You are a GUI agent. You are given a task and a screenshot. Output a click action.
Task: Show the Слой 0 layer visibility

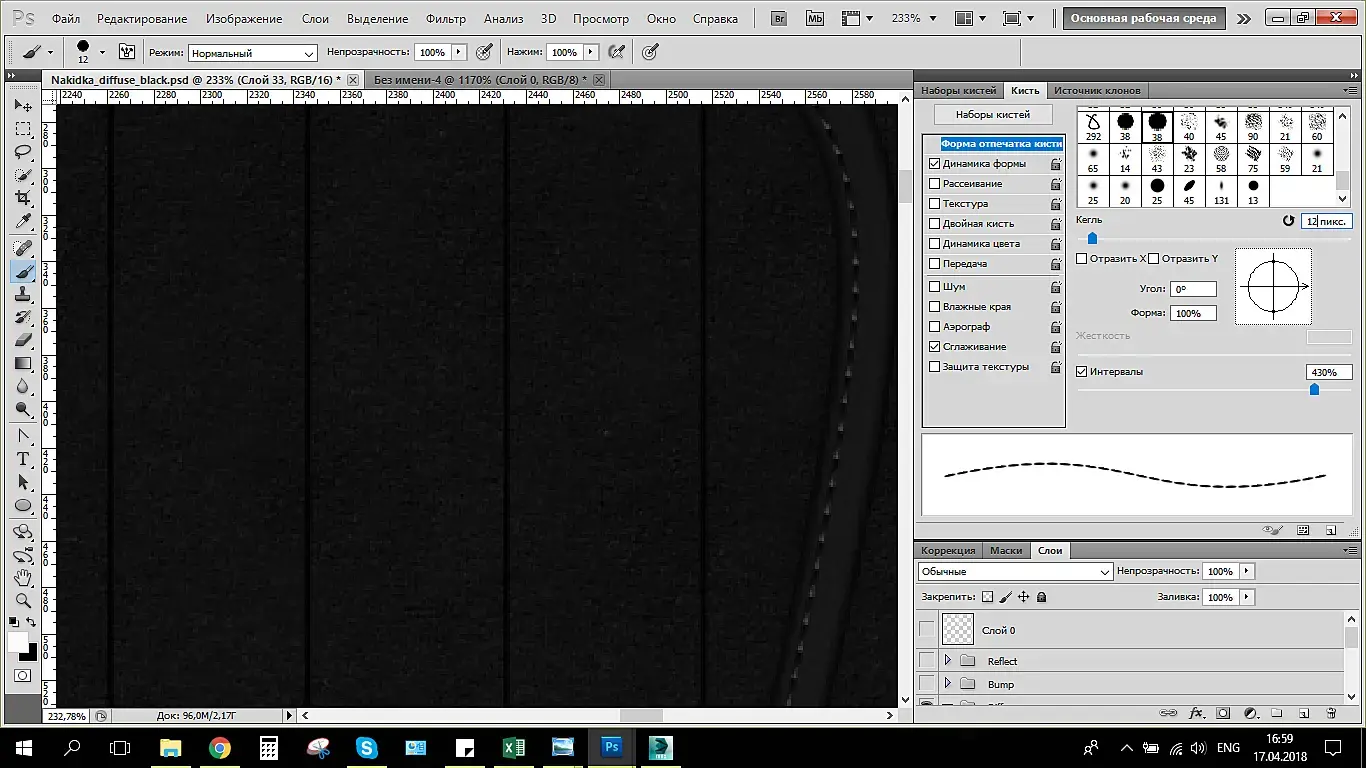[x=927, y=630]
